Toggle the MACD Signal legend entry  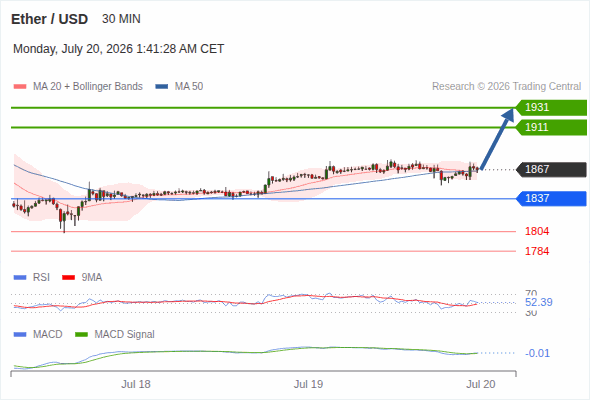coord(115,334)
